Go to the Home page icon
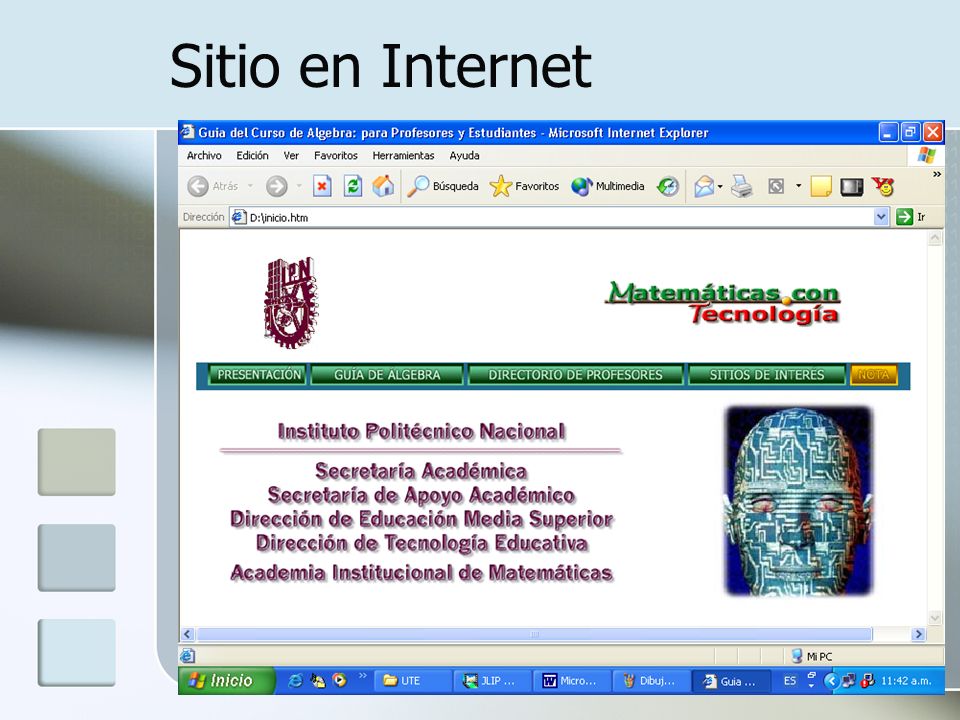960x720 pixels. click(383, 186)
